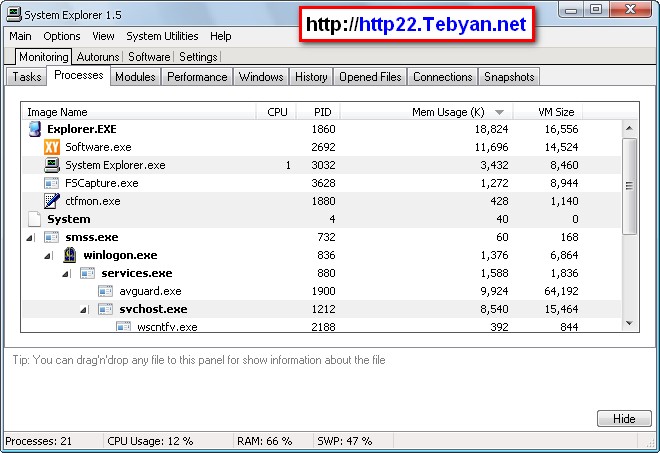Select the System process name
Viewport: 660px width, 453px height.
pos(69,219)
